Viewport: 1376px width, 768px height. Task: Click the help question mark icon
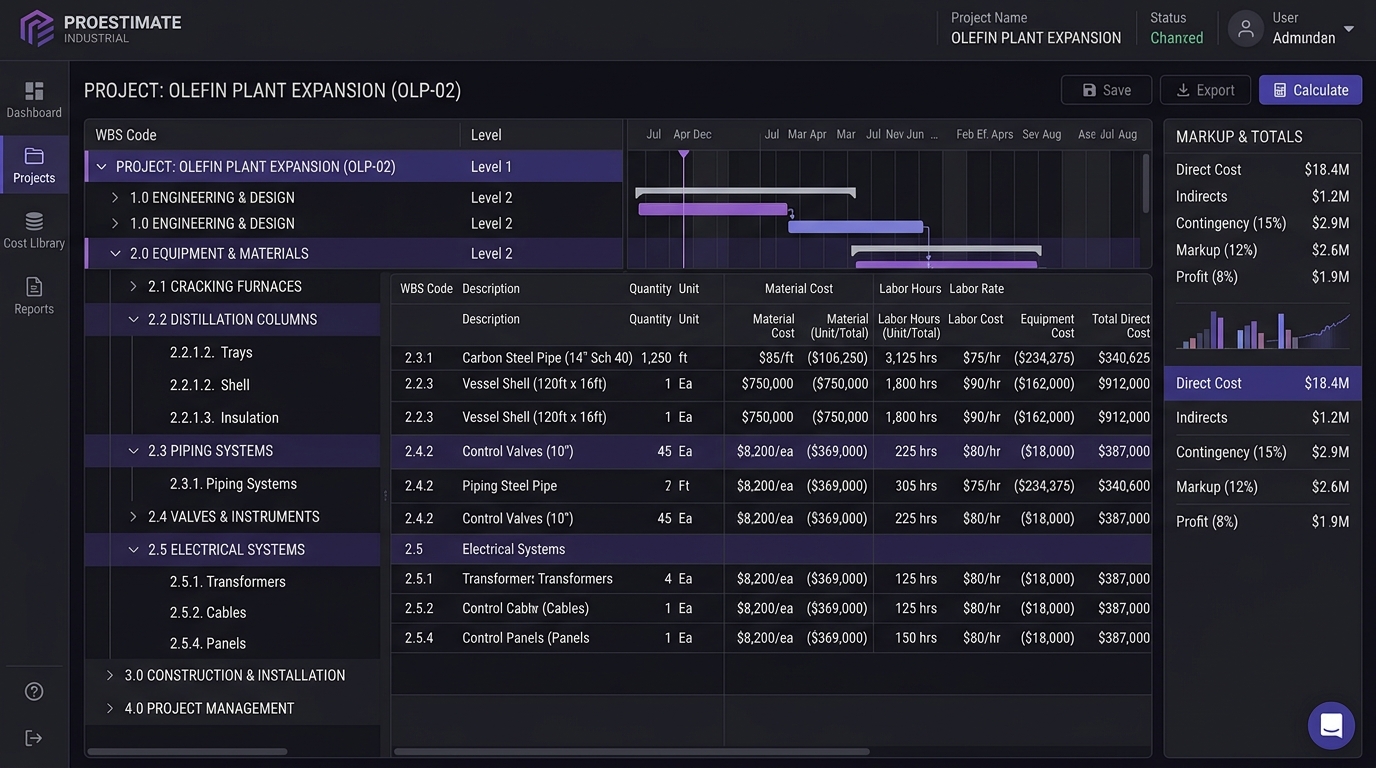[x=34, y=691]
